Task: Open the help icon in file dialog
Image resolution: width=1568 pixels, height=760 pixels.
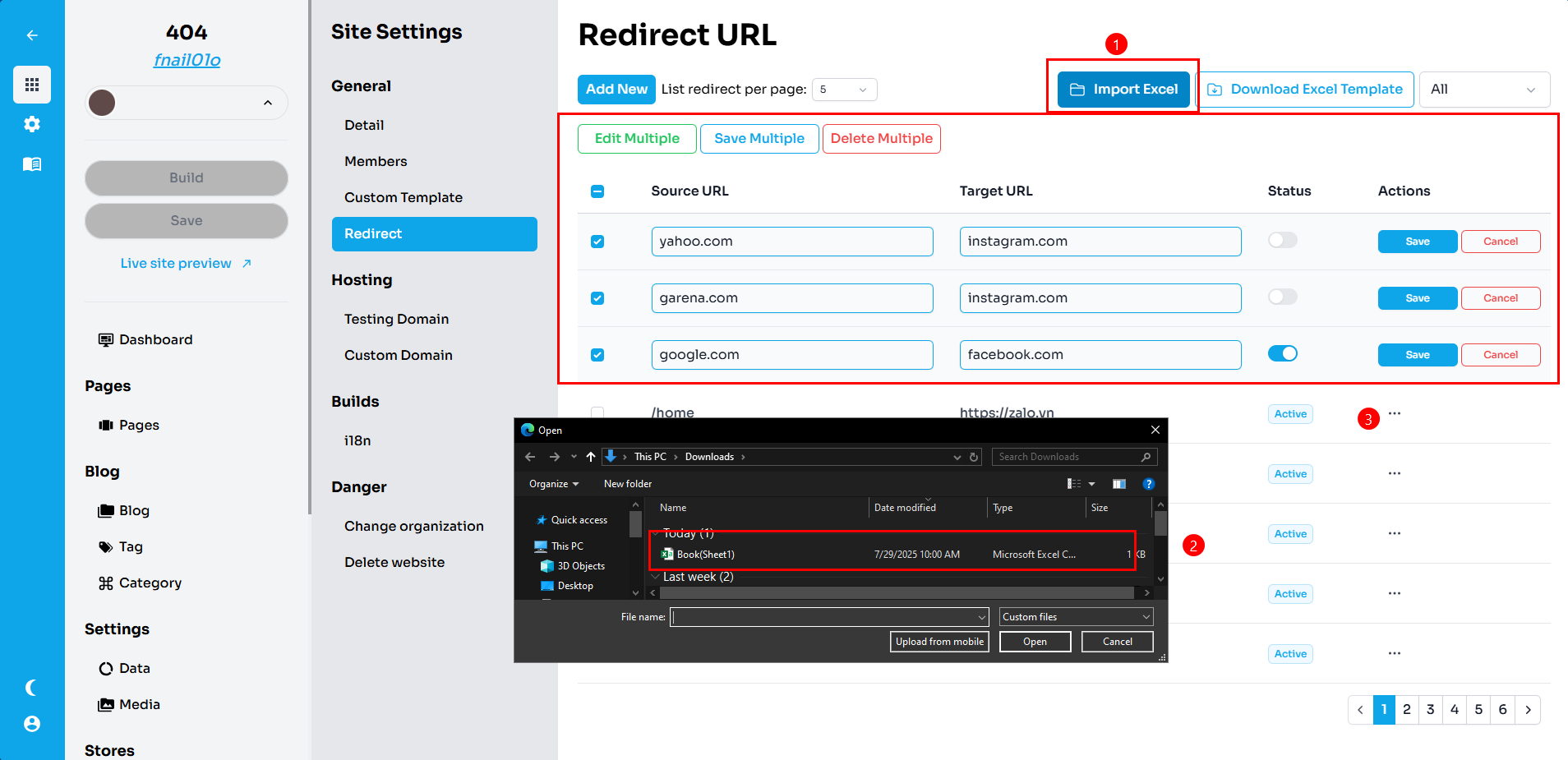Action: (1149, 484)
